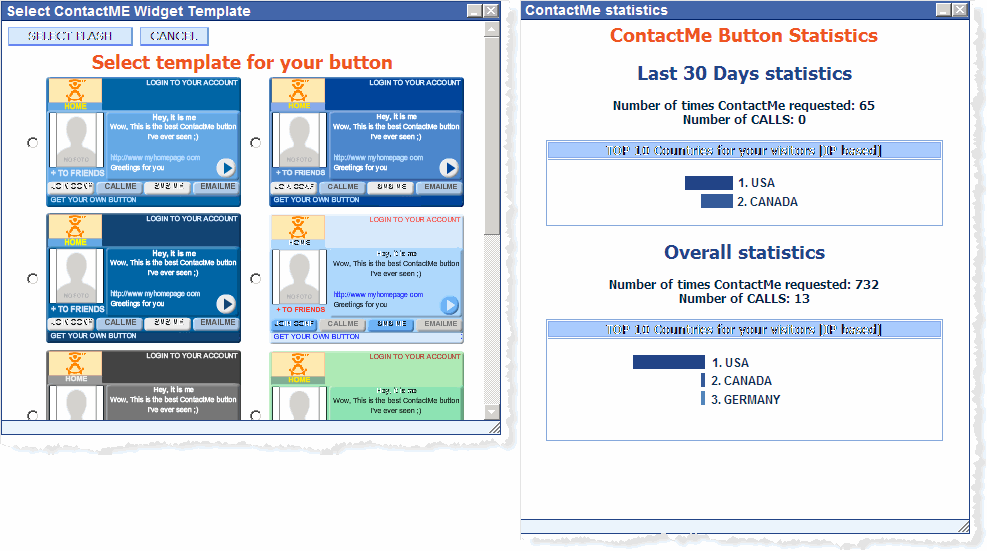The width and height of the screenshot is (987, 551).
Task: Click CALLME in the top-left template
Action: click(x=120, y=187)
